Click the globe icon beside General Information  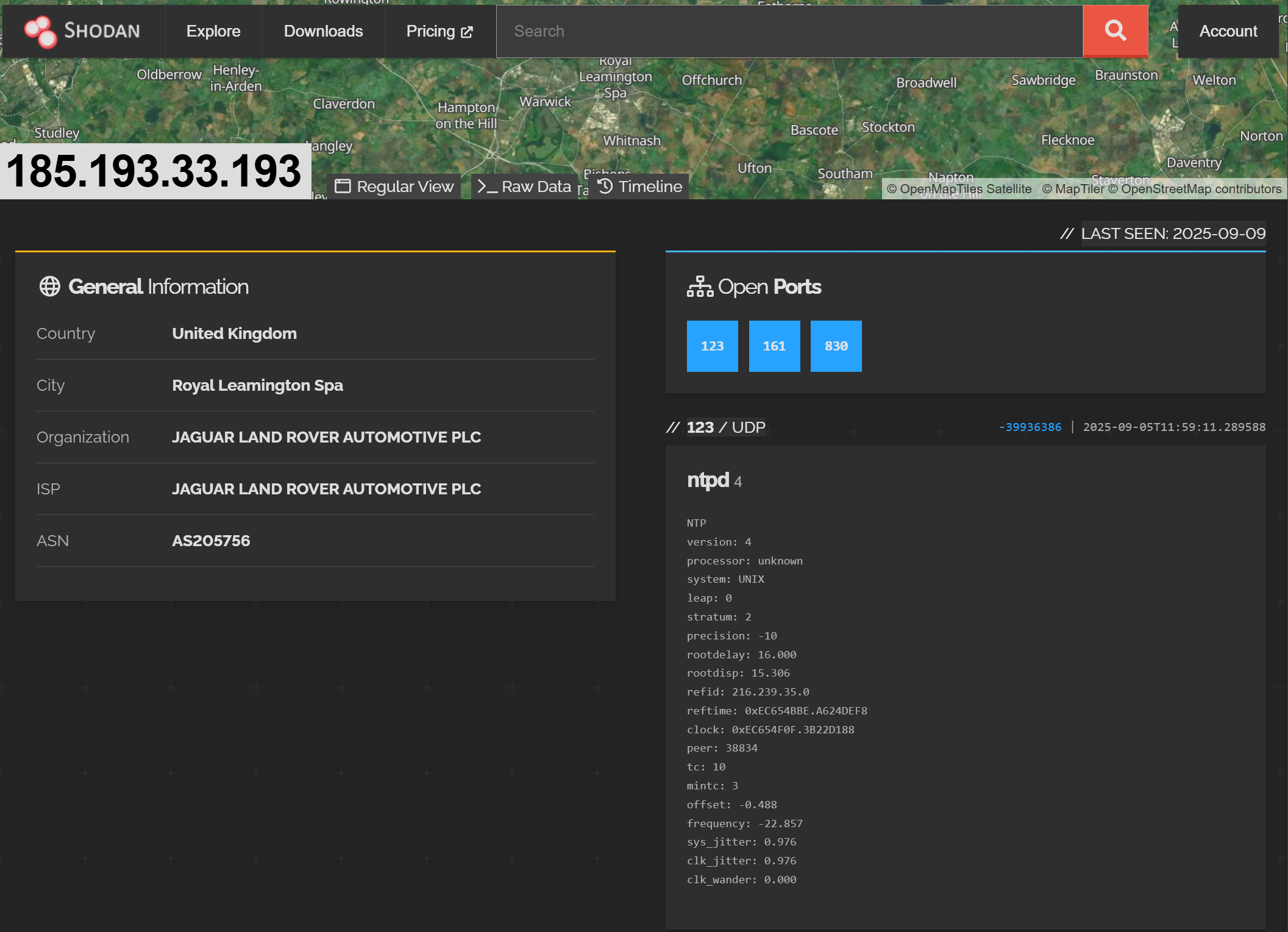50,286
